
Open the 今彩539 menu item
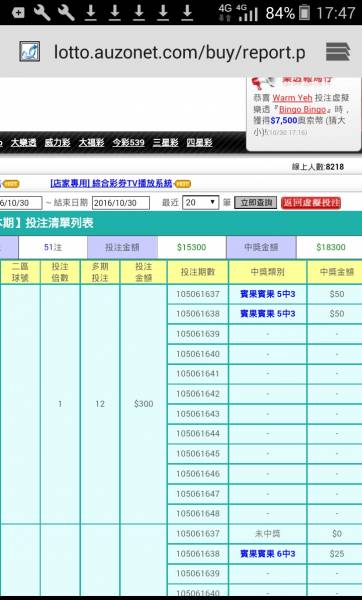point(129,143)
